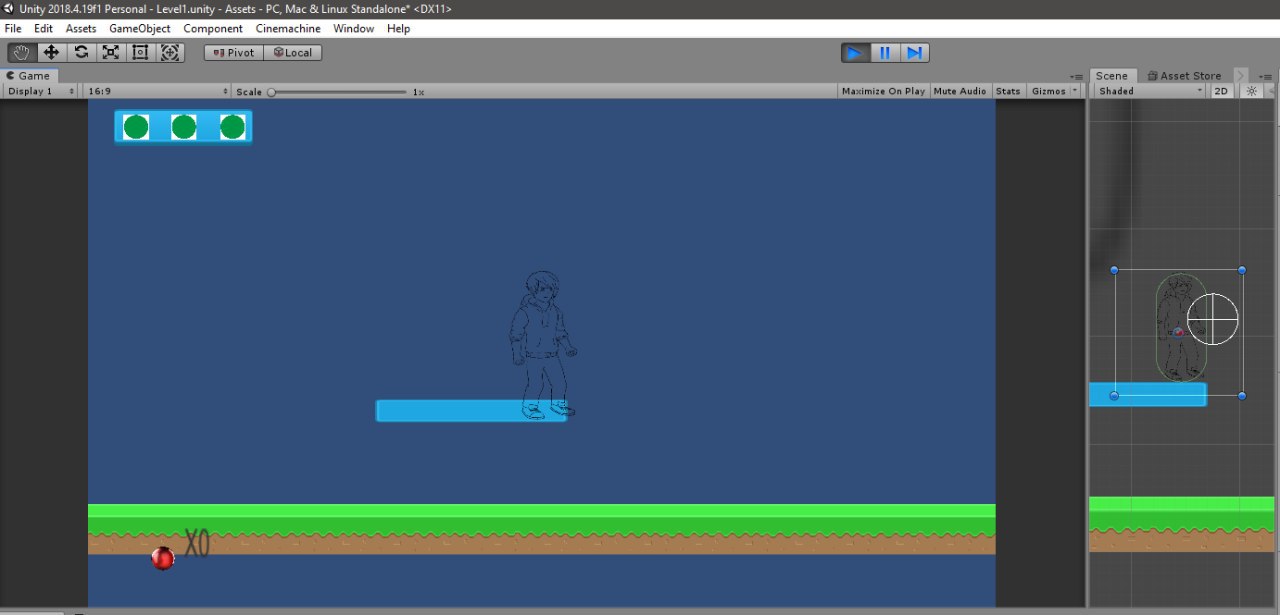
Task: Open the File menu
Action: tap(13, 29)
